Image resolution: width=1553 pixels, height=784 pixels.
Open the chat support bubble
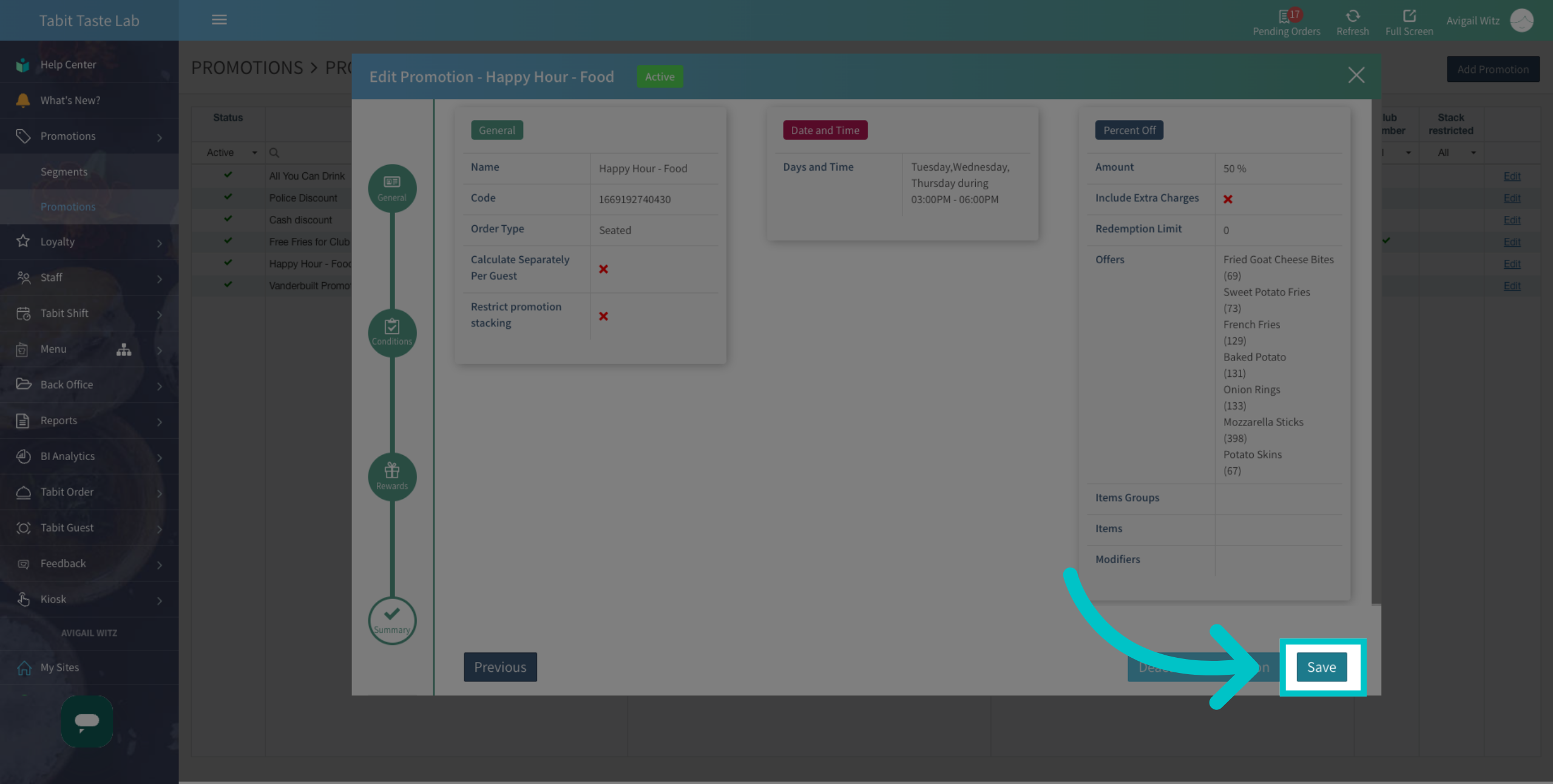click(87, 721)
